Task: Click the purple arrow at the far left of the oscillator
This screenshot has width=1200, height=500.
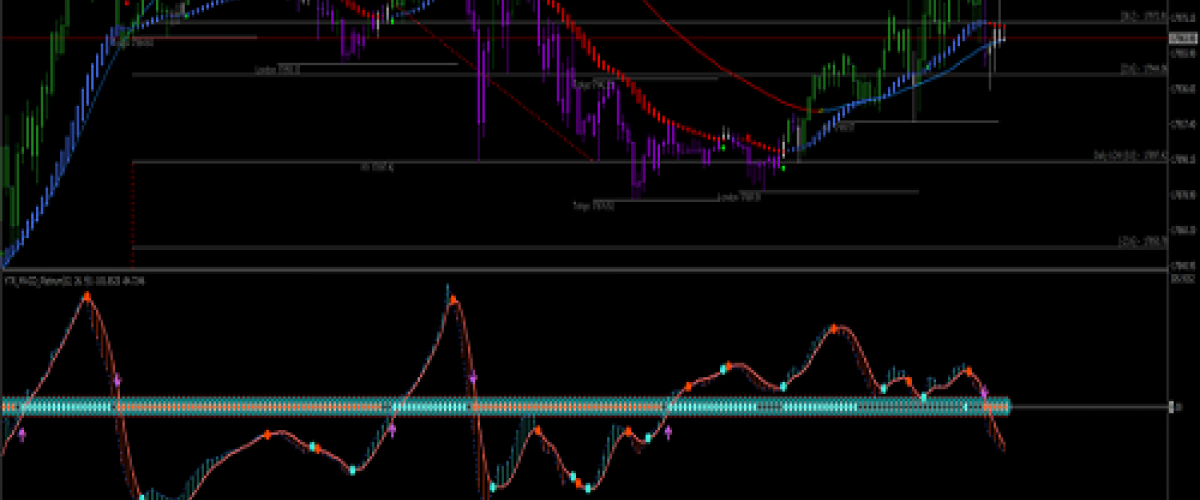Action: 22,435
